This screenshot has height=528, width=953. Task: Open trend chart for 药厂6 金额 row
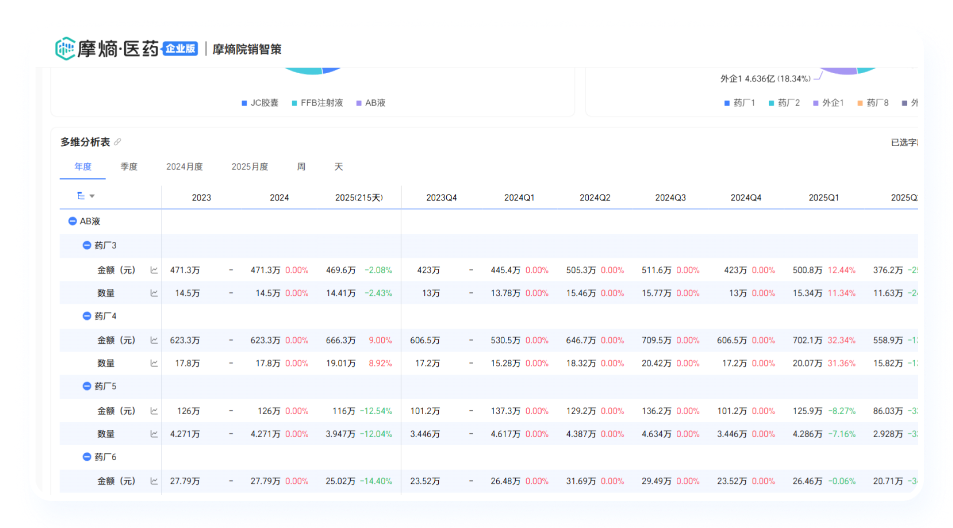[154, 481]
